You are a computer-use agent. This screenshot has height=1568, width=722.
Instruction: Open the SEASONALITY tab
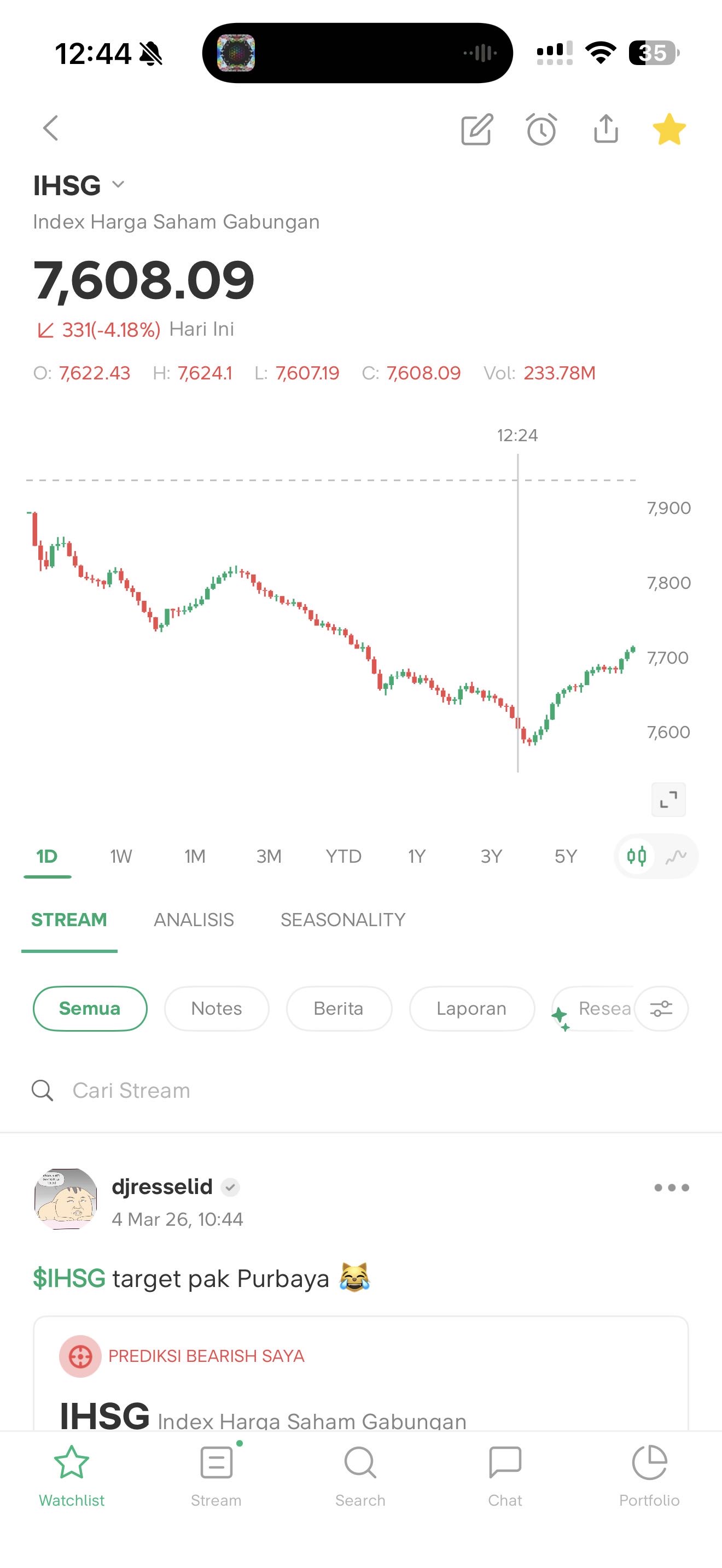click(x=343, y=920)
